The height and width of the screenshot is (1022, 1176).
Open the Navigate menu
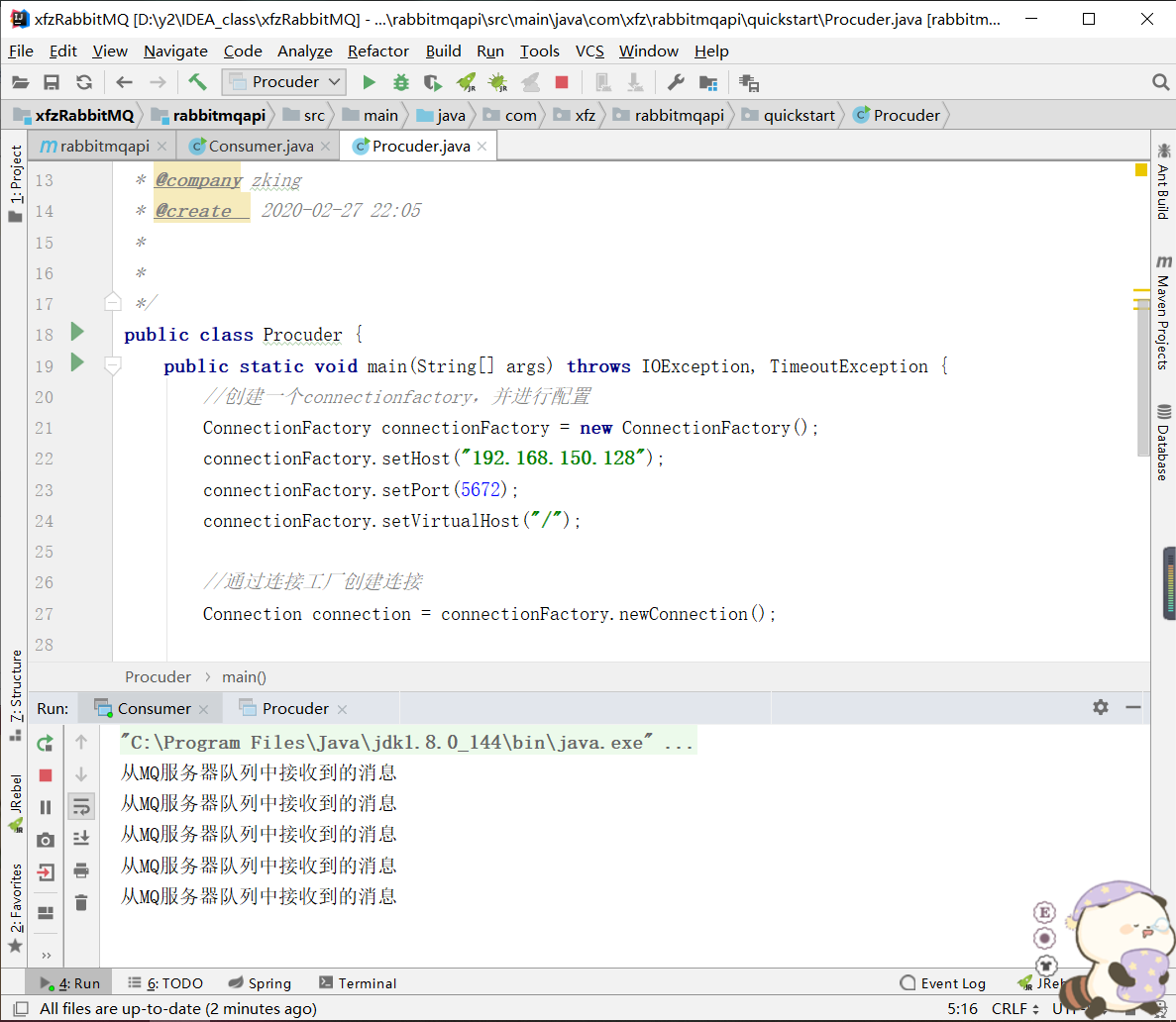pyautogui.click(x=175, y=51)
